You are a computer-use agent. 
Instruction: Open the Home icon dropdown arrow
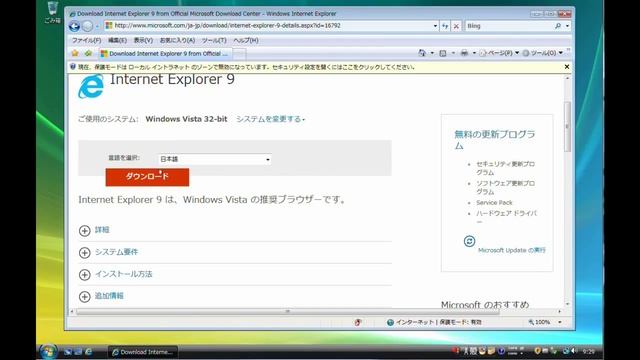click(x=432, y=53)
